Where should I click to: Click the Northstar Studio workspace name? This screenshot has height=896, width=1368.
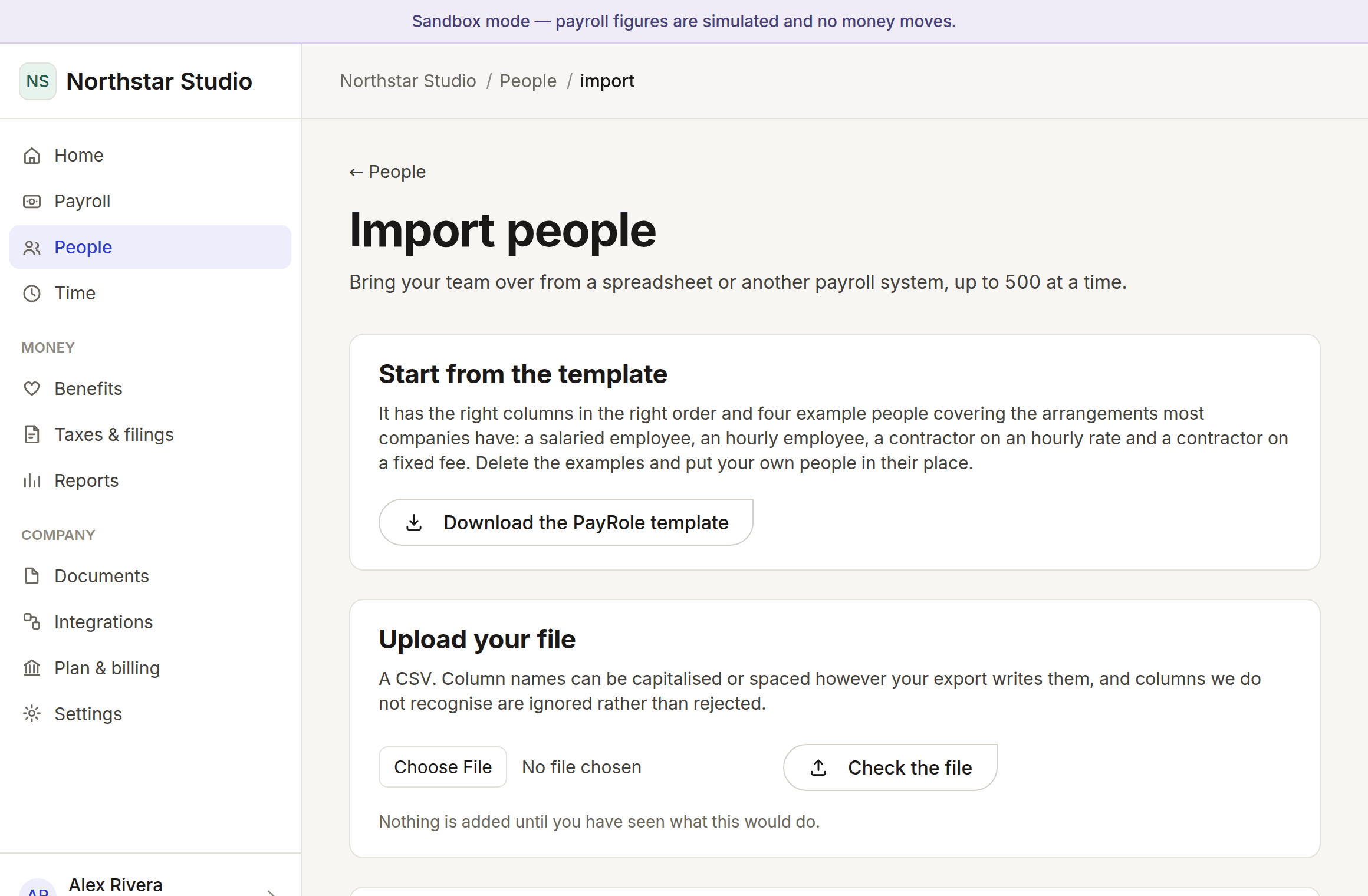click(159, 81)
